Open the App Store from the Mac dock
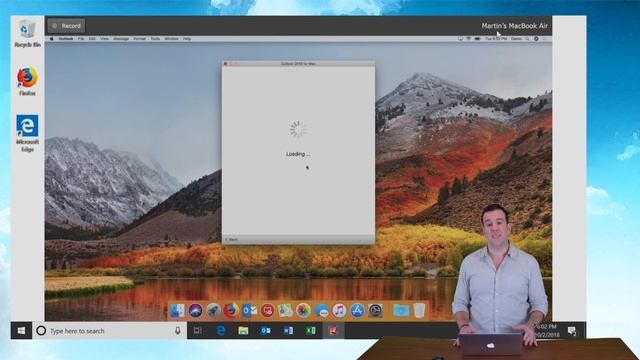 (357, 311)
